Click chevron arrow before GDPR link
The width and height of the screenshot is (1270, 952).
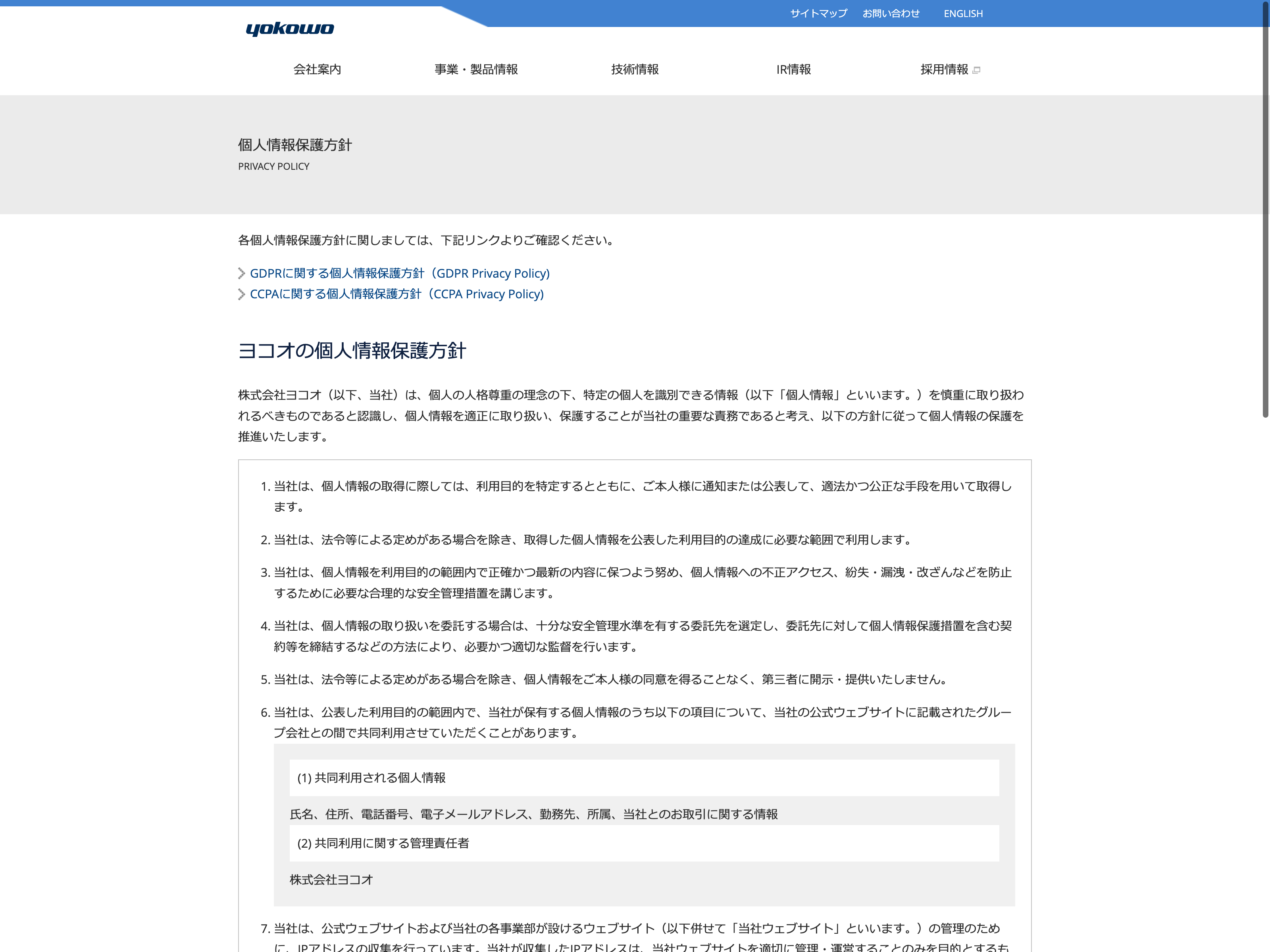click(x=242, y=274)
